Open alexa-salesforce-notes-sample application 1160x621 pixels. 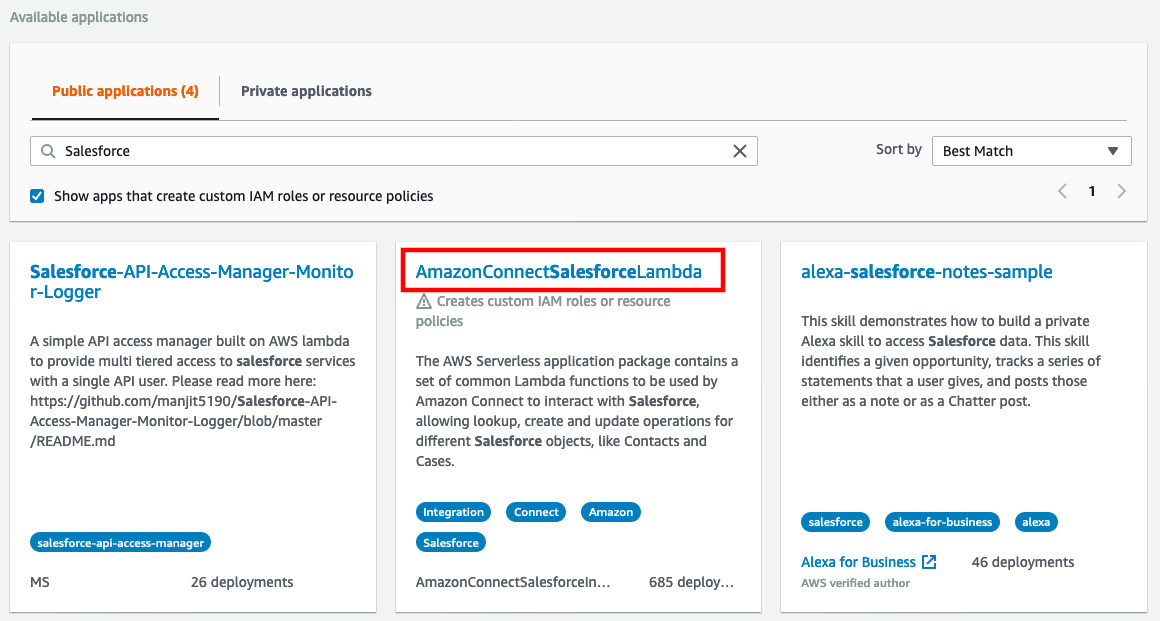(x=926, y=272)
